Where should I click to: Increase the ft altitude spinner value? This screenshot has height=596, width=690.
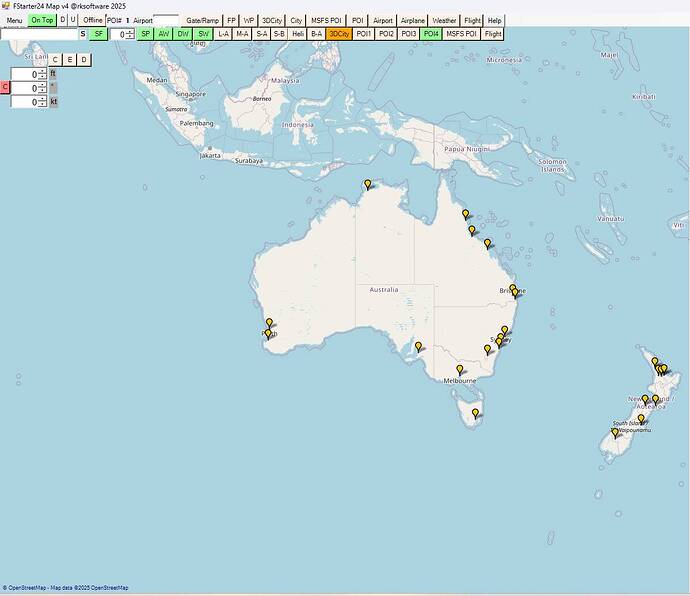click(42, 72)
